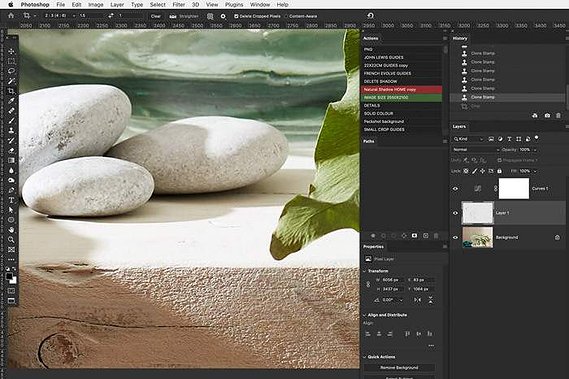Image resolution: width=569 pixels, height=379 pixels.
Task: Select the Blur tool
Action: point(11,170)
